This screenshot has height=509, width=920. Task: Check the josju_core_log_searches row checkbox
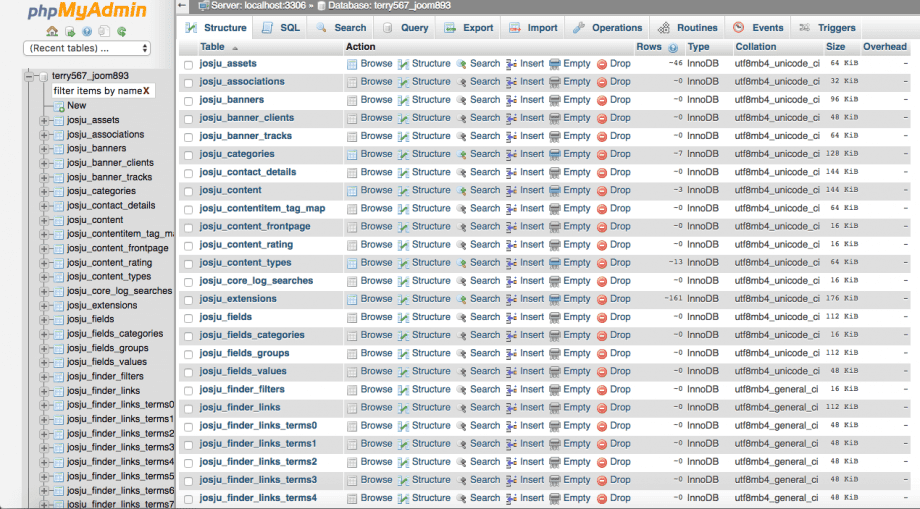pos(188,283)
